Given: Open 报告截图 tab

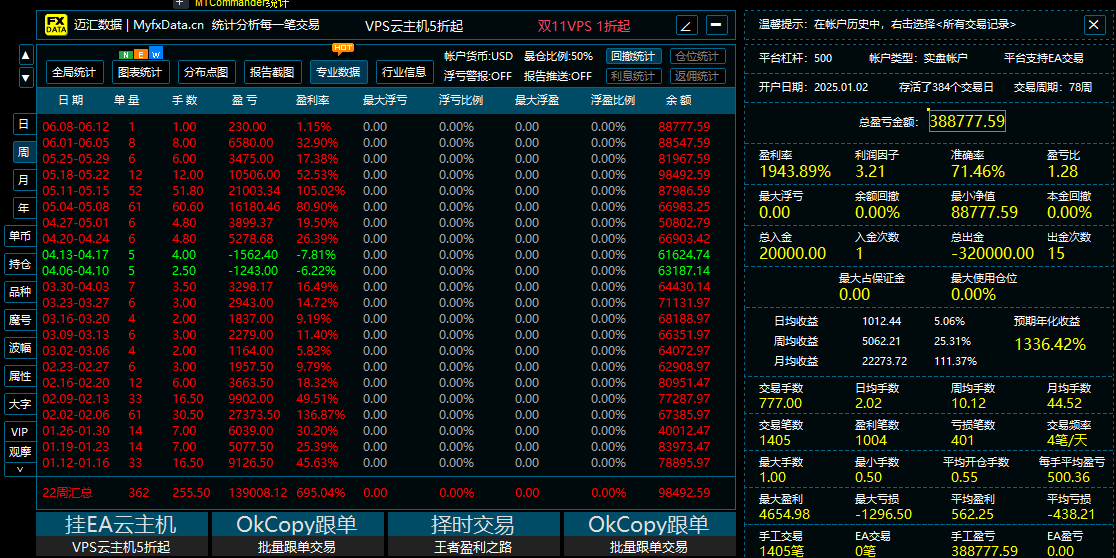Looking at the screenshot, I should coord(273,72).
